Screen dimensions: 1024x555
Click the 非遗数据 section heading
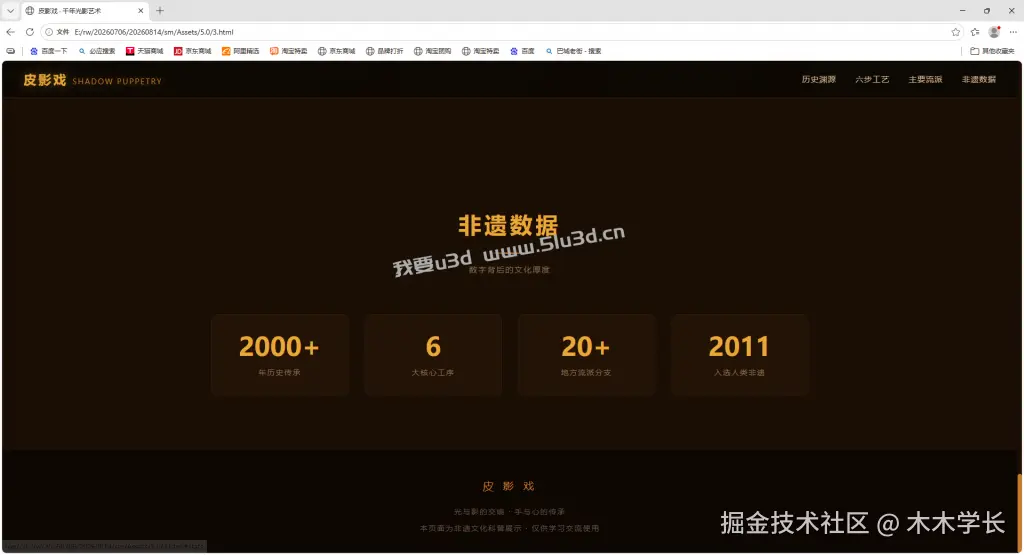click(508, 225)
